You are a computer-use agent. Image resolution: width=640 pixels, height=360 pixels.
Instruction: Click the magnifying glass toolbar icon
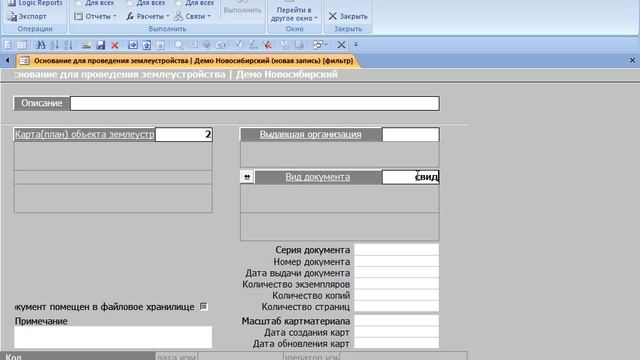point(179,45)
